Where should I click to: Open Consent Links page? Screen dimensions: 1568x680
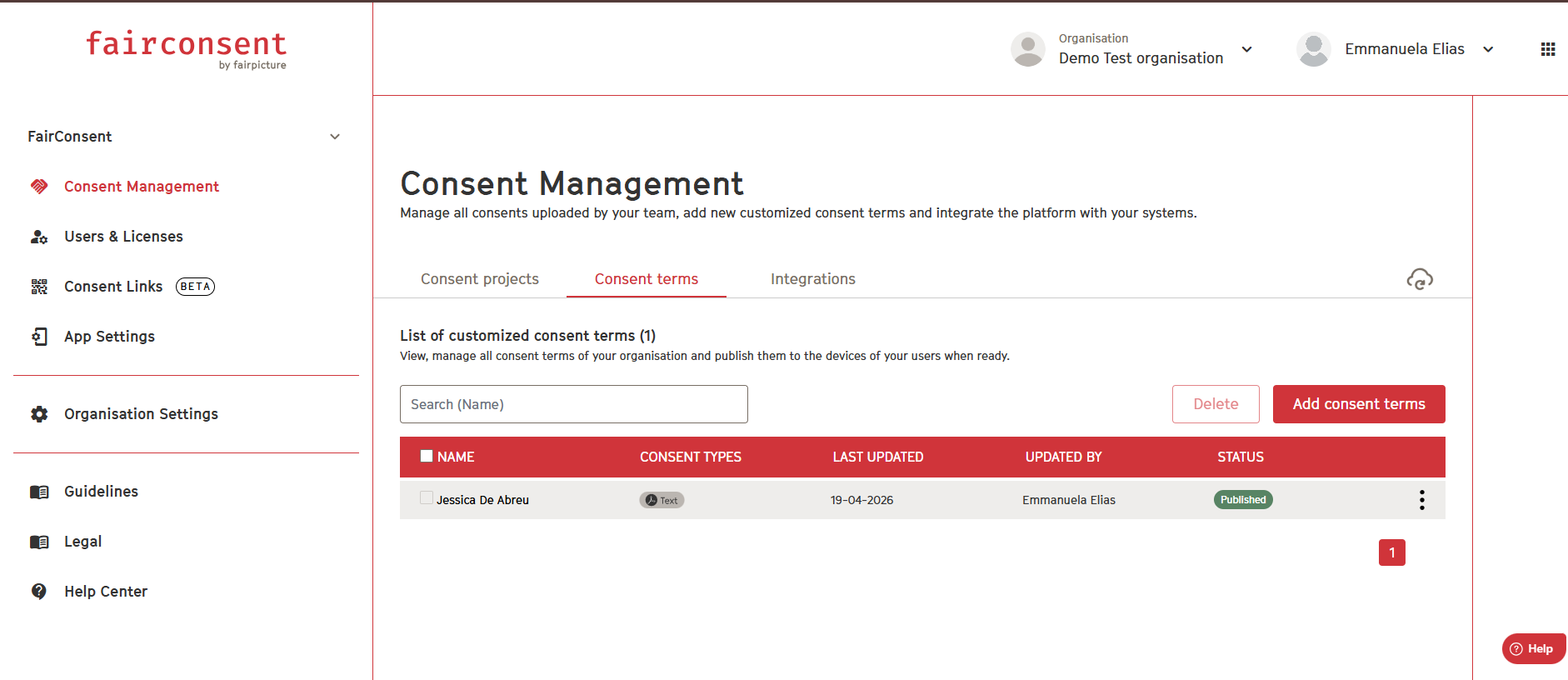tap(113, 287)
